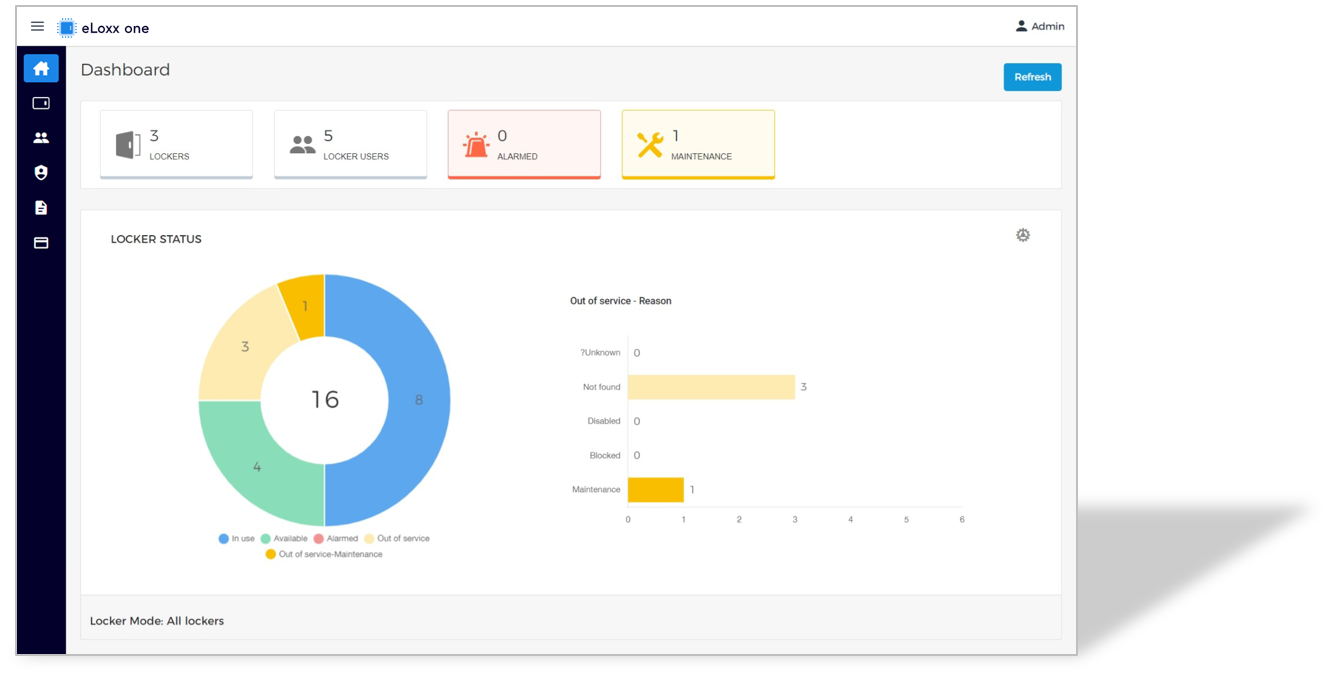Click the Refresh button
Image resolution: width=1337 pixels, height=694 pixels.
(x=1032, y=77)
